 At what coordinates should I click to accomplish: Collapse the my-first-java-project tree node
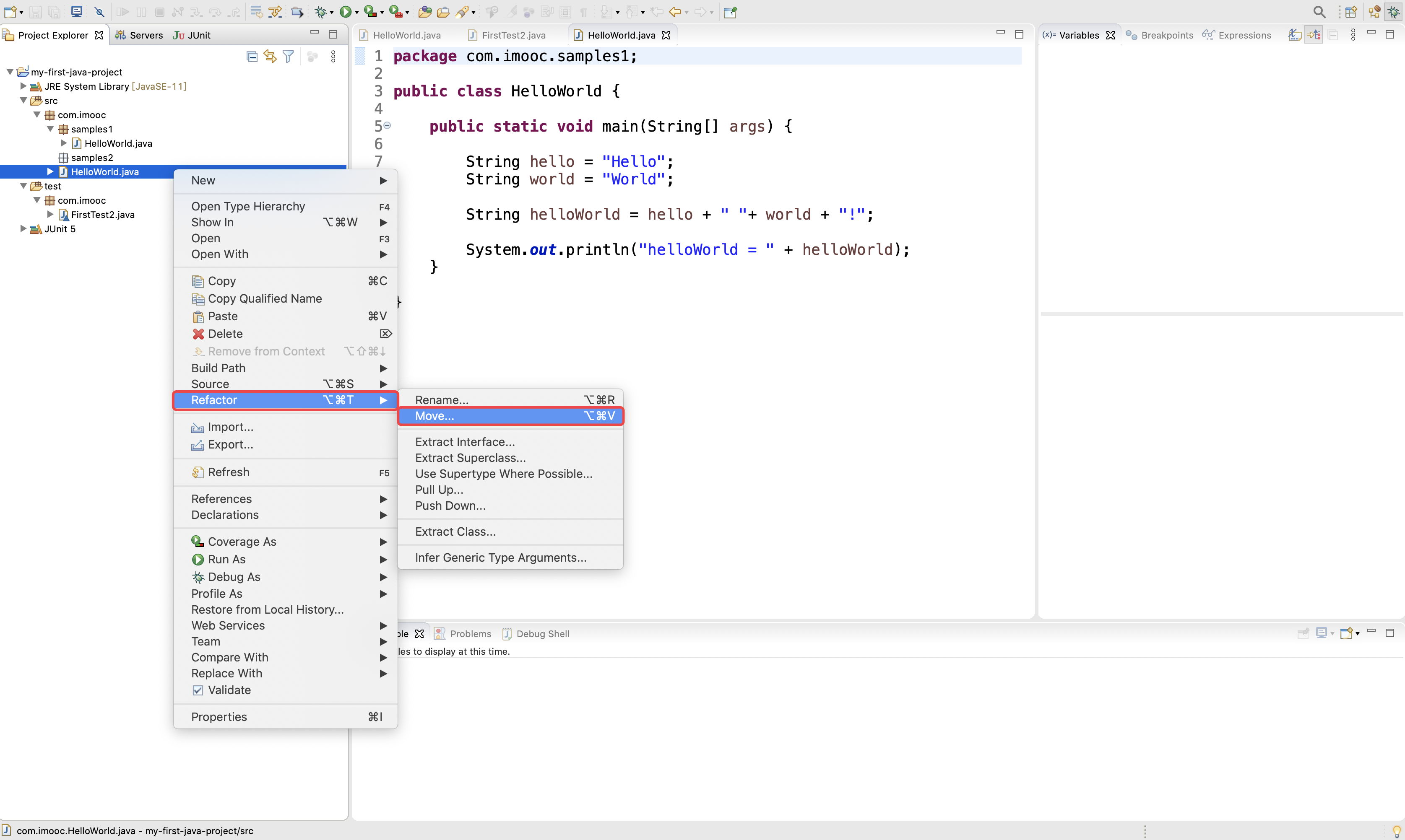(10, 72)
